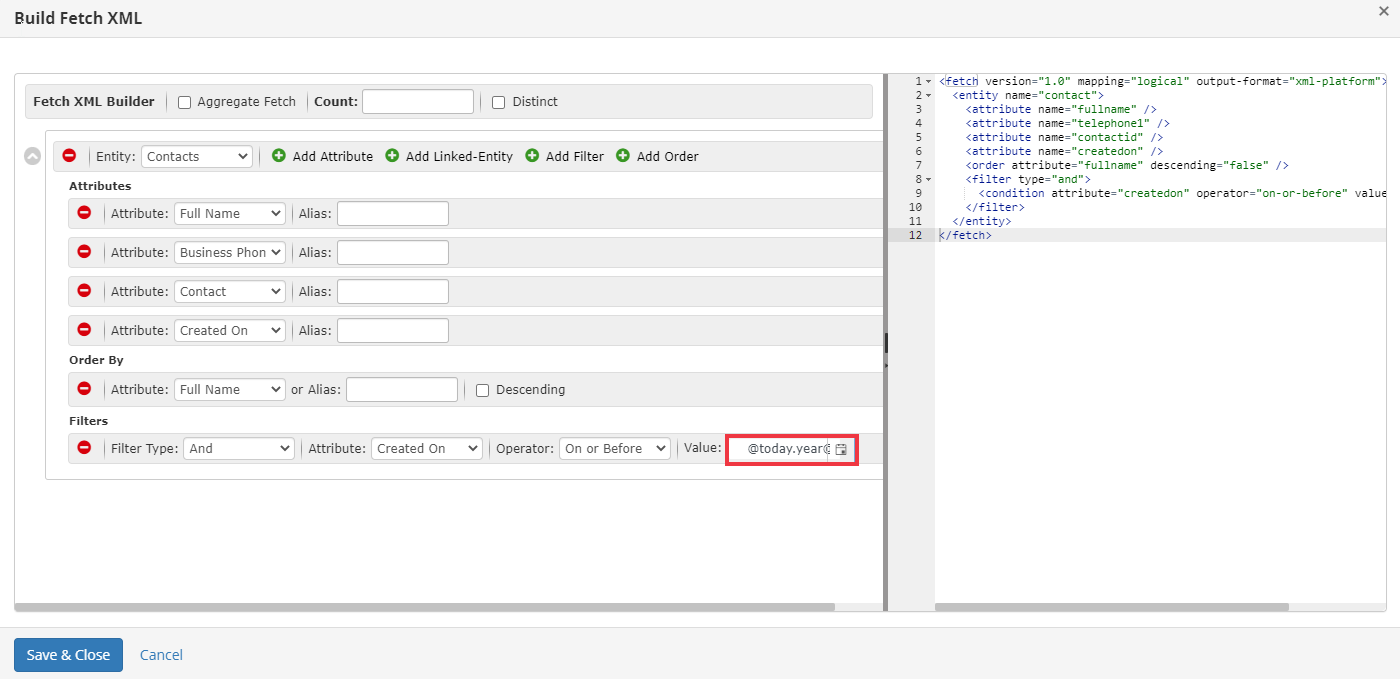Screen dimensions: 1400x679
Task: Click line number 10 in XML gutter
Action: (x=916, y=207)
